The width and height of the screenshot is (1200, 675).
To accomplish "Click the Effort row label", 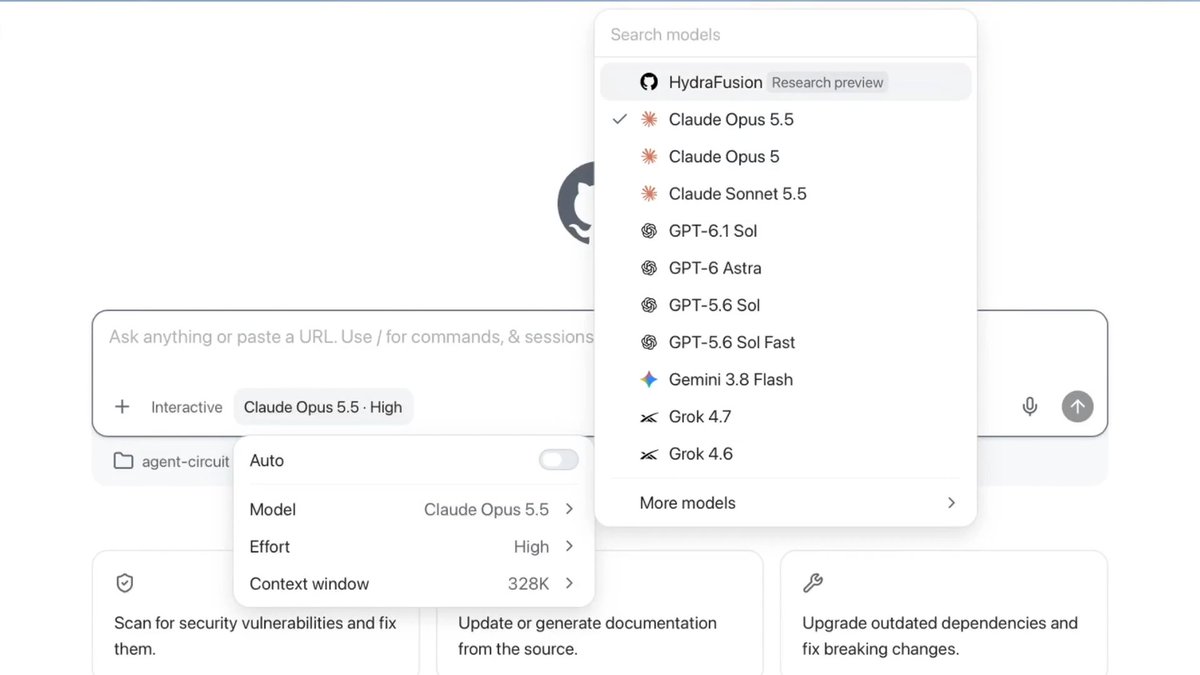I will coord(270,546).
